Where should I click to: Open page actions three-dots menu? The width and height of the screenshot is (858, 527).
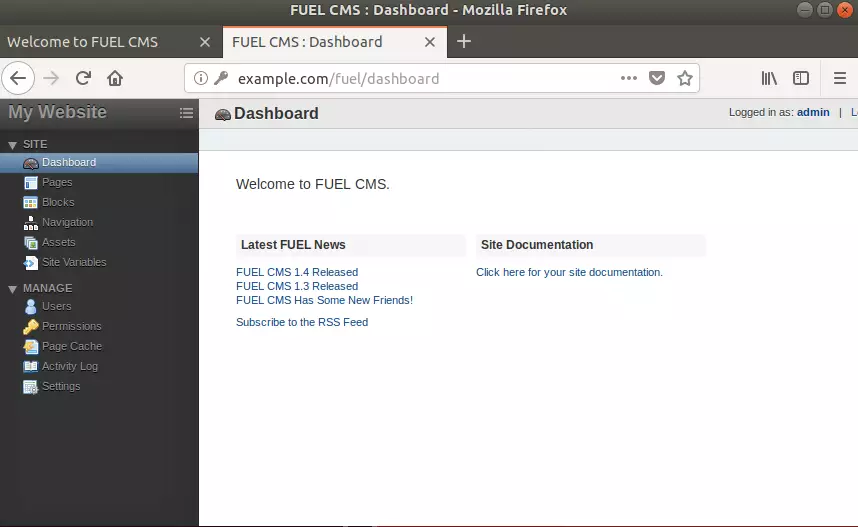tap(629, 78)
